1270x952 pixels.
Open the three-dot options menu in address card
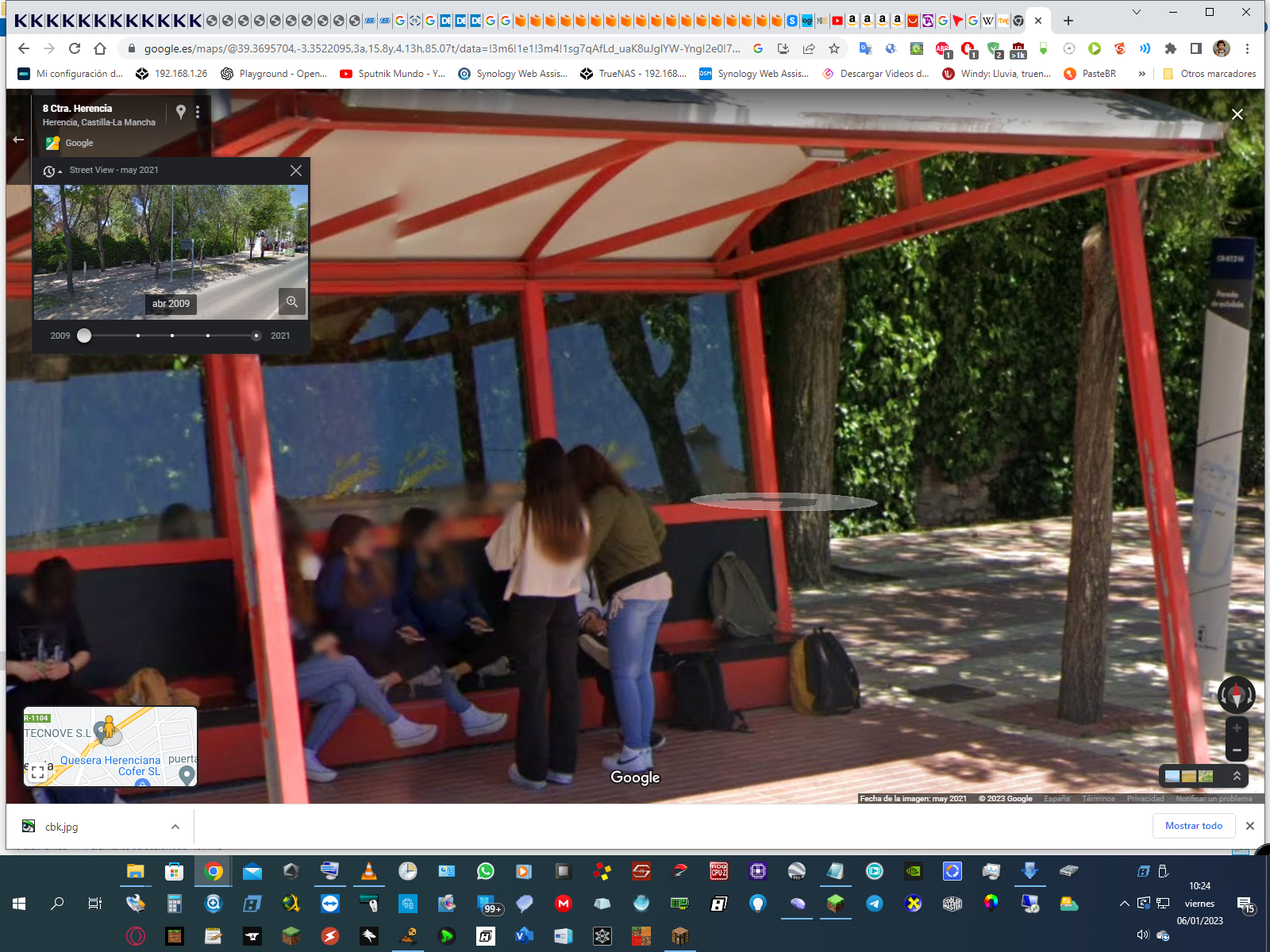coord(198,112)
